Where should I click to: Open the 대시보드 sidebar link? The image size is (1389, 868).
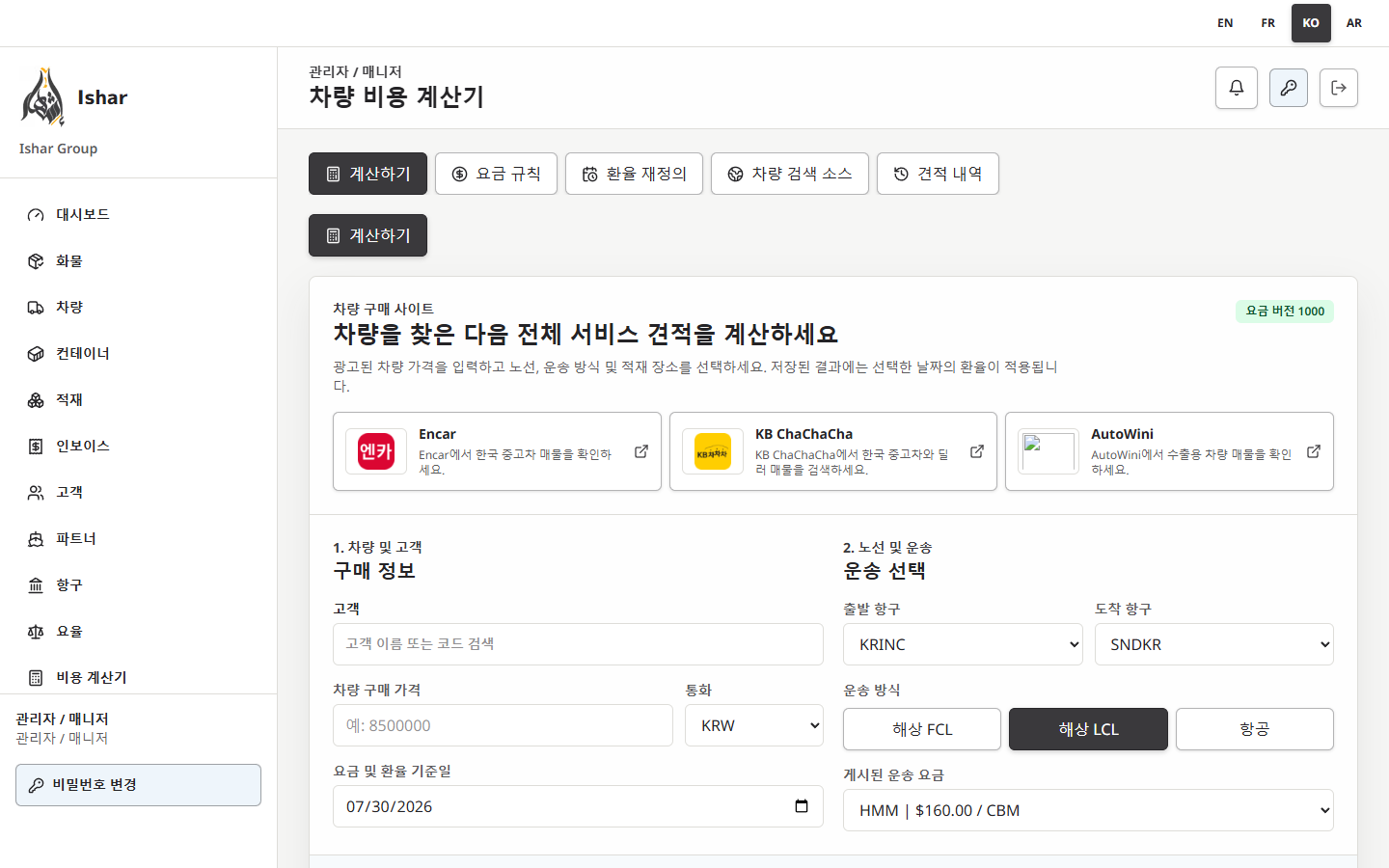point(138,215)
